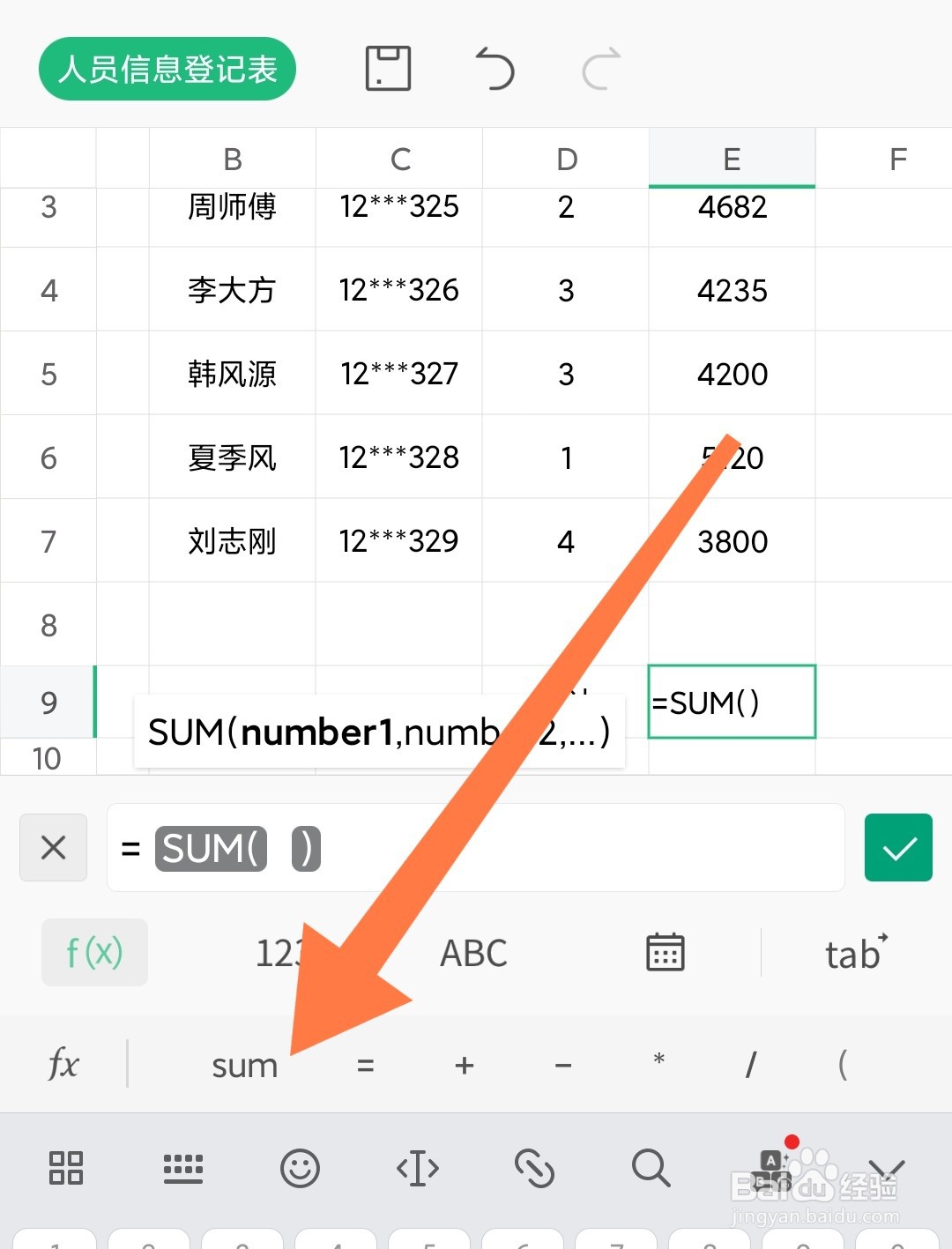Open the emoji keyboard icon
The image size is (952, 1249).
[300, 1170]
